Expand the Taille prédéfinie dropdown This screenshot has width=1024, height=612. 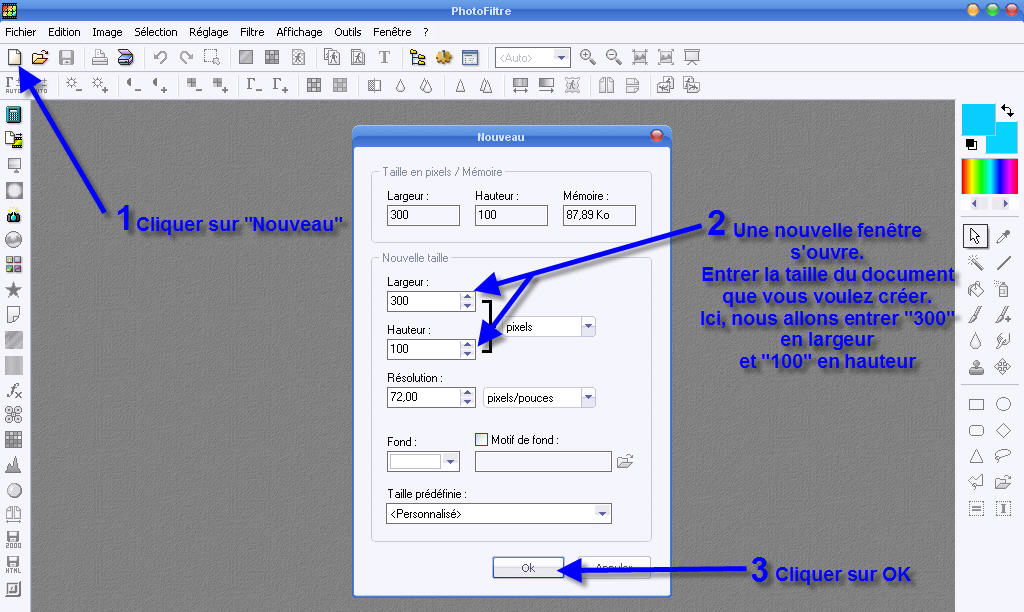(602, 514)
